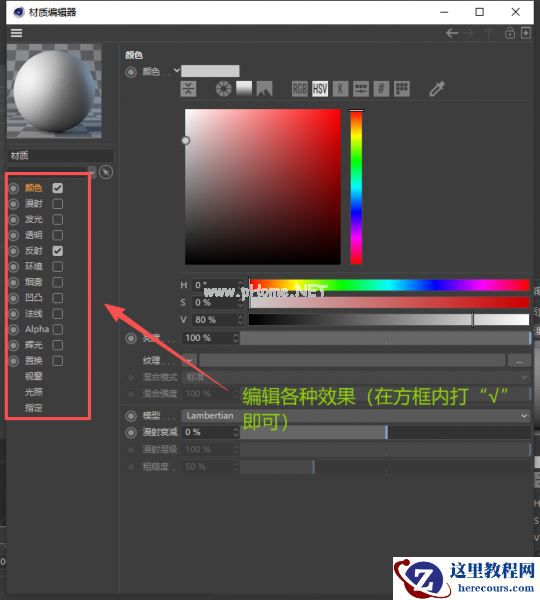
Task: Click the new editor window plus icon
Action: 526,33
